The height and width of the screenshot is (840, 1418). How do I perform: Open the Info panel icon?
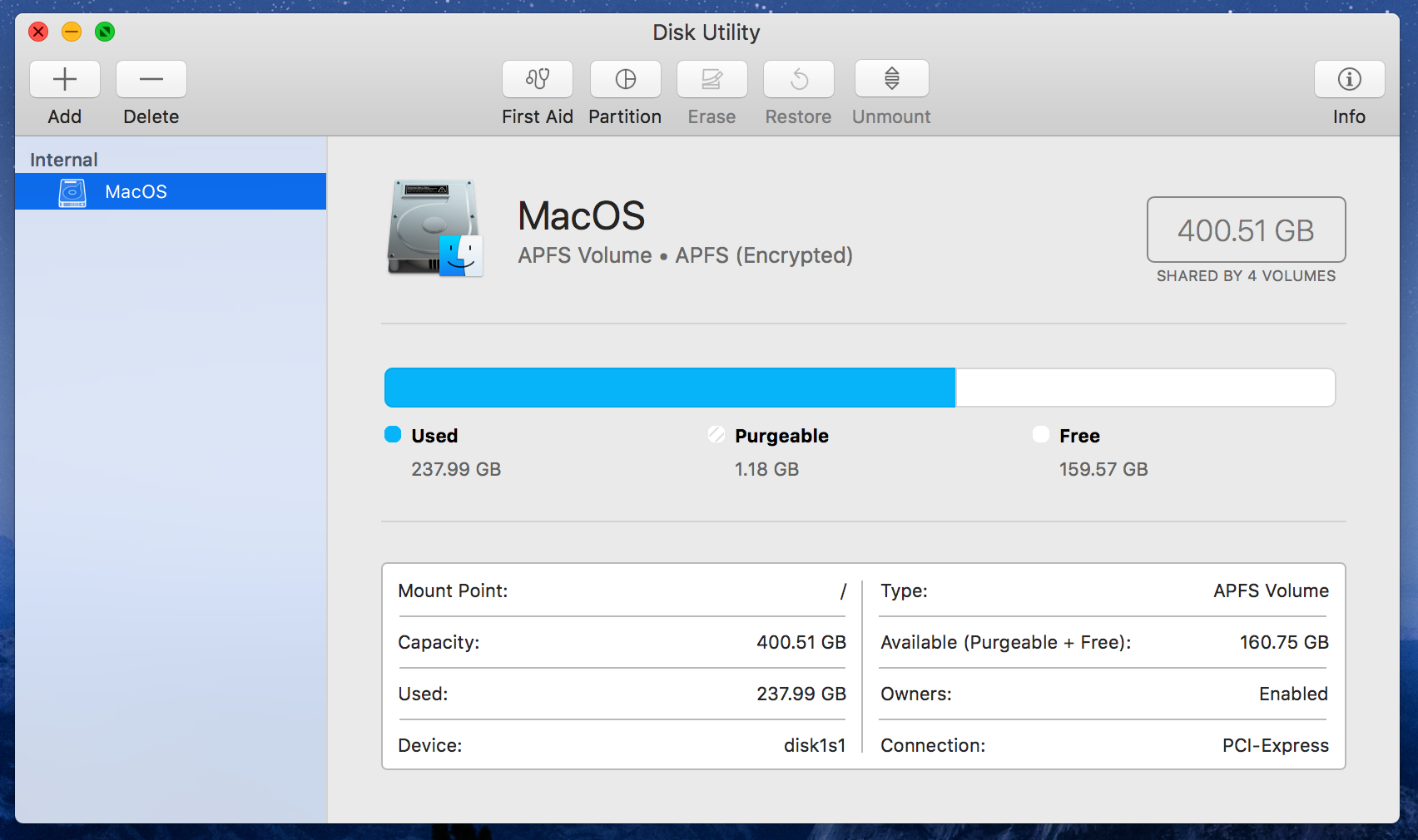(1350, 79)
